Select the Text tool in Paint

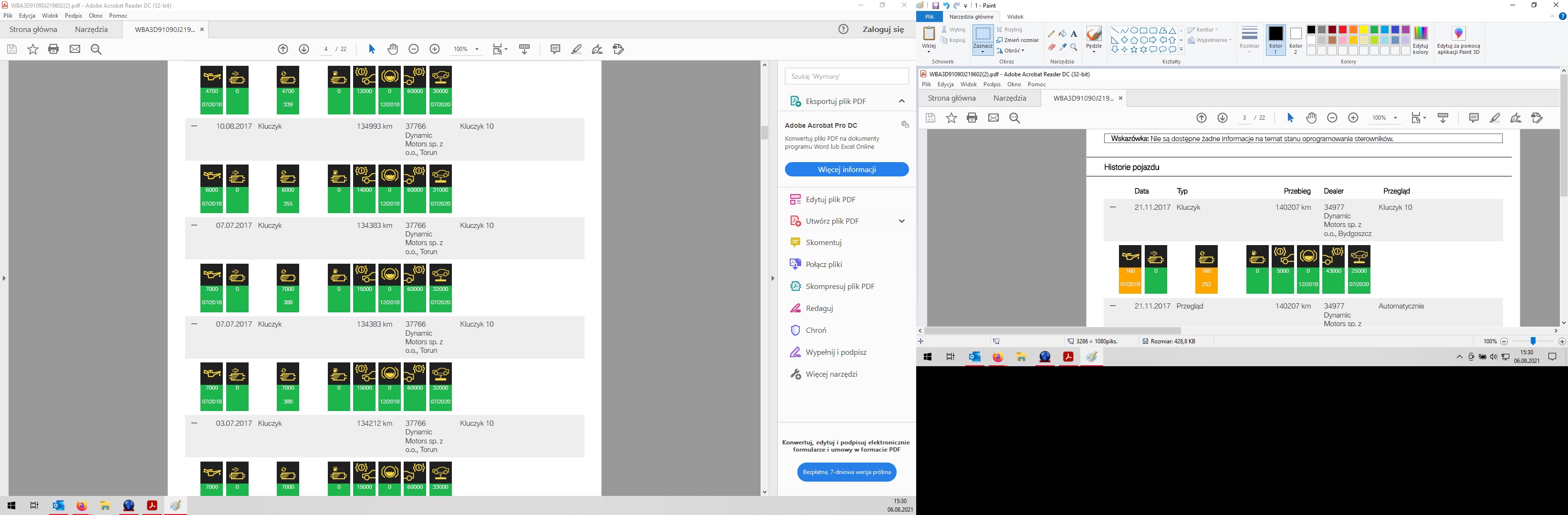(x=1074, y=34)
